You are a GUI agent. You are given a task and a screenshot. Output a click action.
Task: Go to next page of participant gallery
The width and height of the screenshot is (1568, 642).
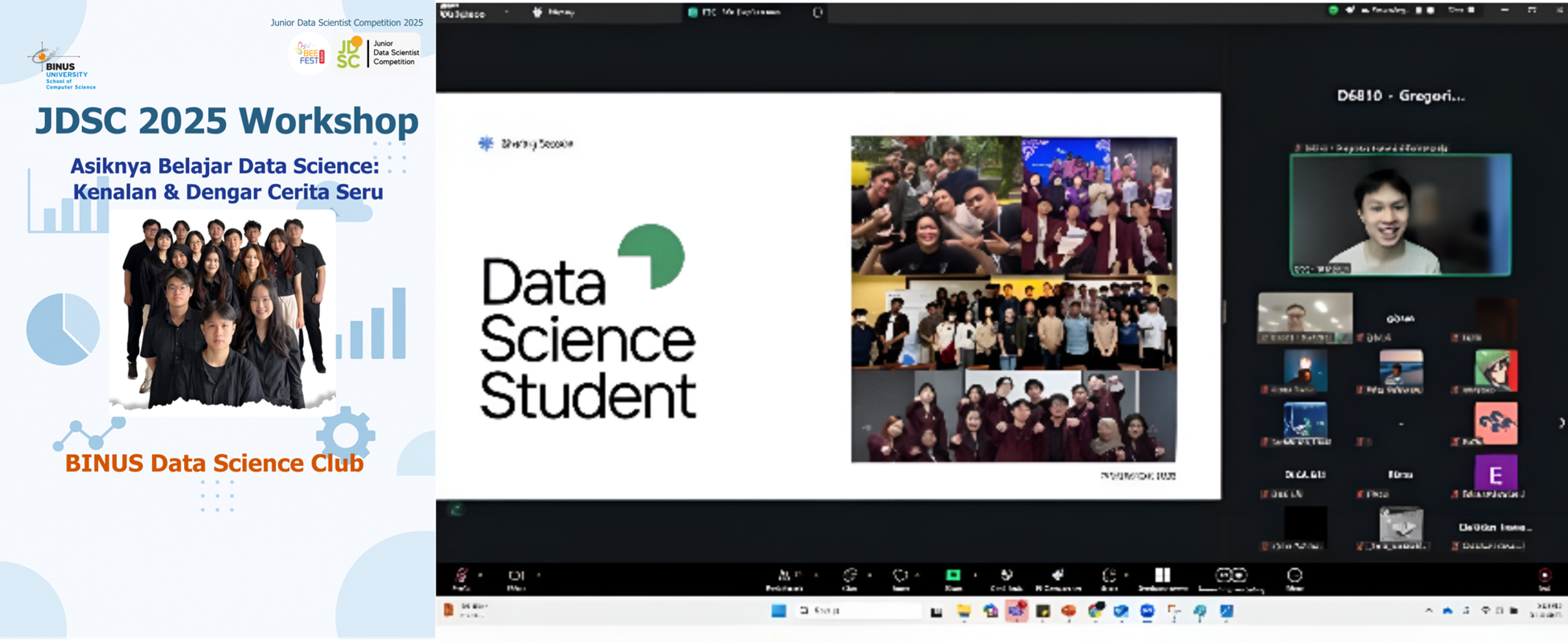tap(1561, 423)
